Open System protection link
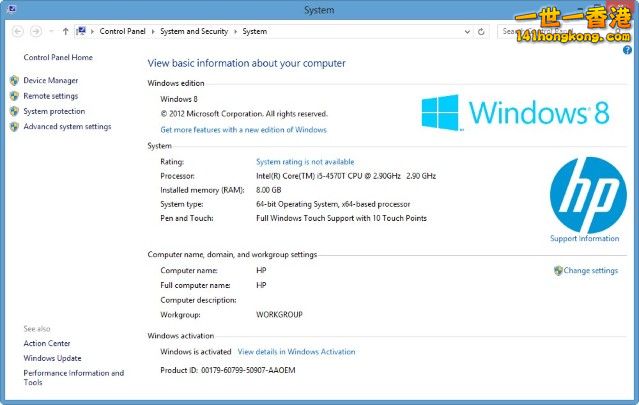The width and height of the screenshot is (639, 405). 54,111
